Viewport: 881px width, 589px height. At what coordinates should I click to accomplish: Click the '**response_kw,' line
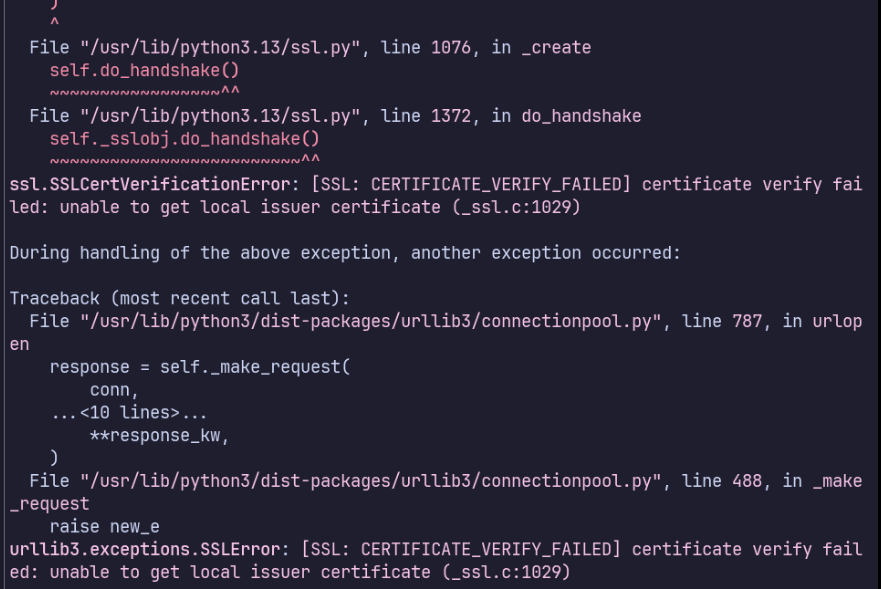tap(159, 436)
